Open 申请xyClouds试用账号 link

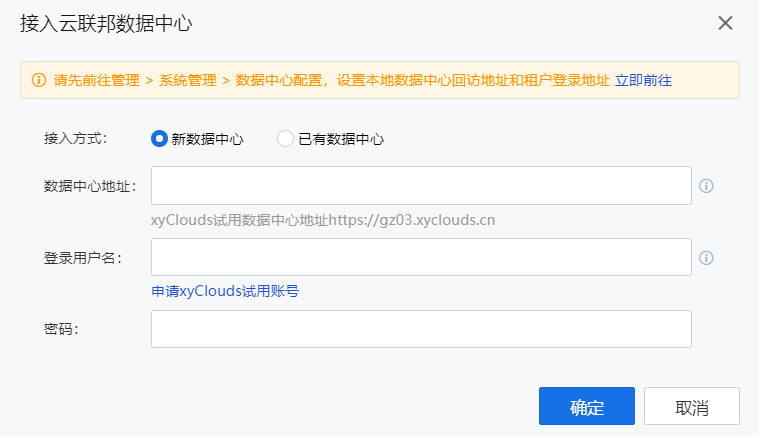pyautogui.click(x=225, y=291)
